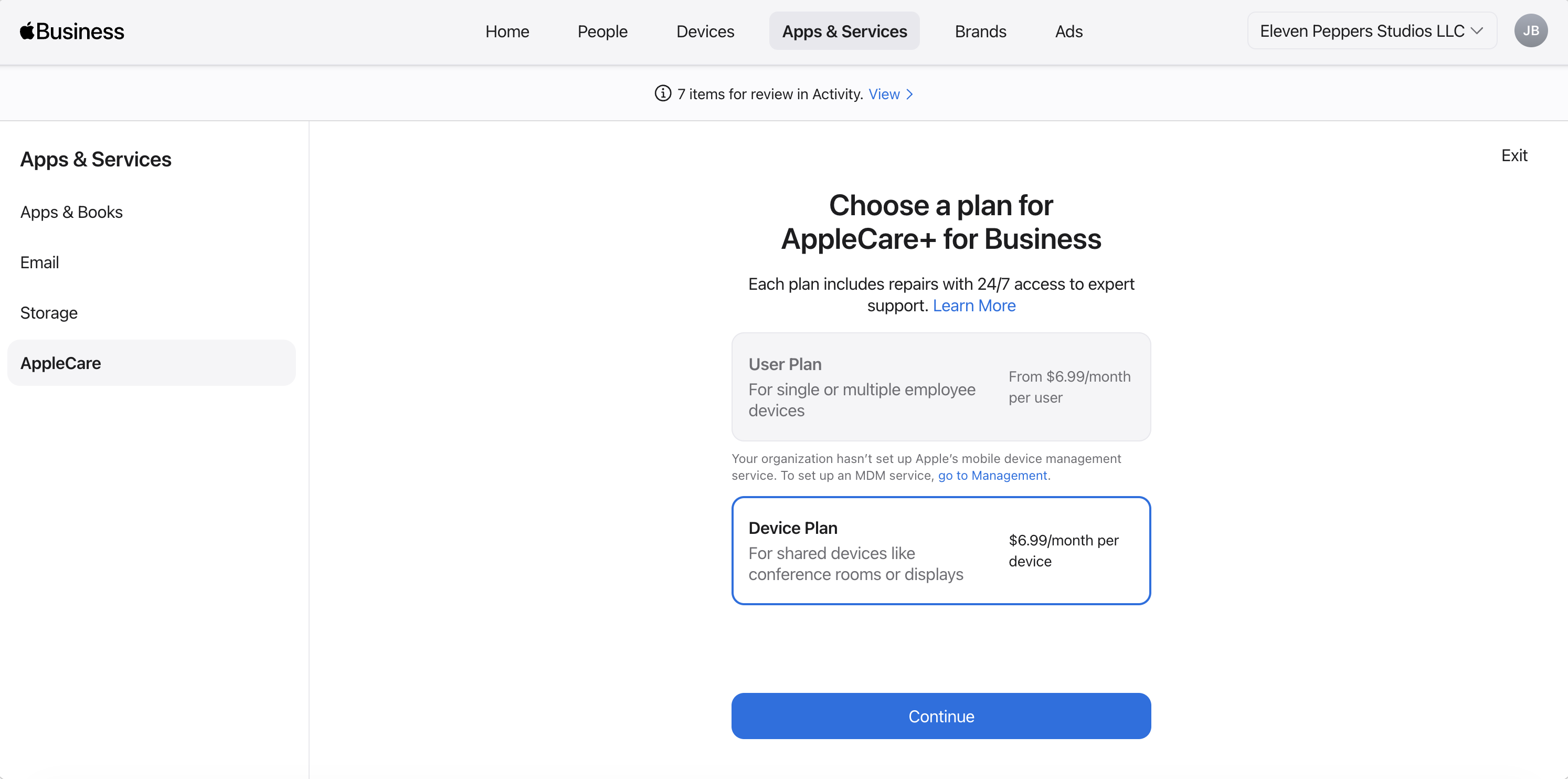
Task: Click the chevron next to View
Action: (x=909, y=94)
